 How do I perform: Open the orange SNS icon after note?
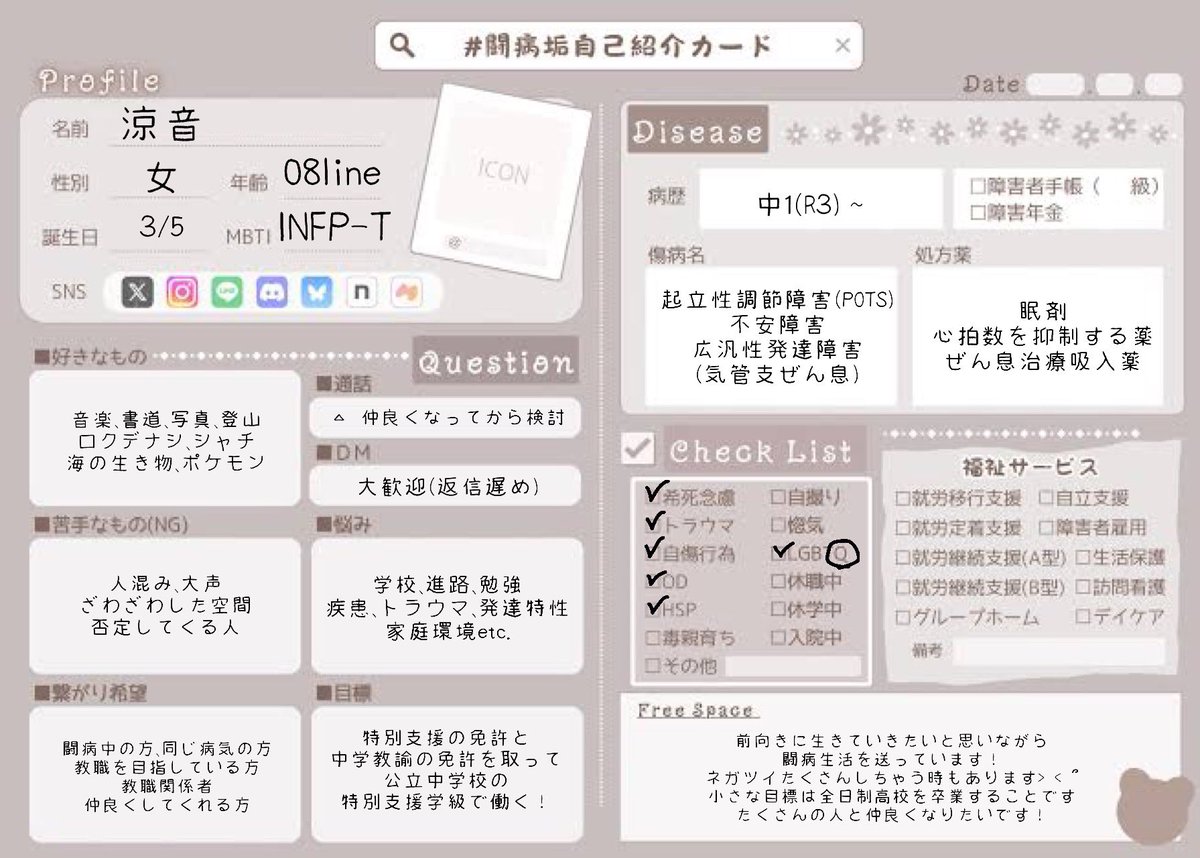pyautogui.click(x=407, y=292)
